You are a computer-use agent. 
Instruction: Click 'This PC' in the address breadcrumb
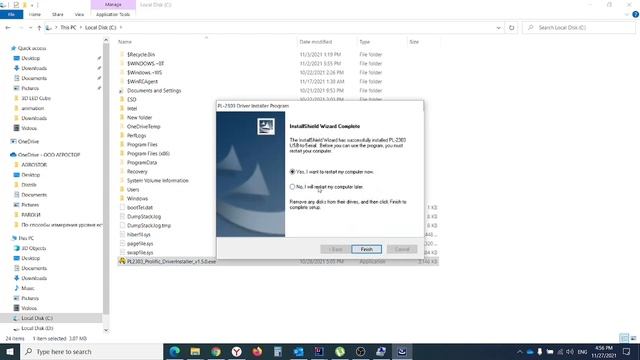pyautogui.click(x=68, y=27)
